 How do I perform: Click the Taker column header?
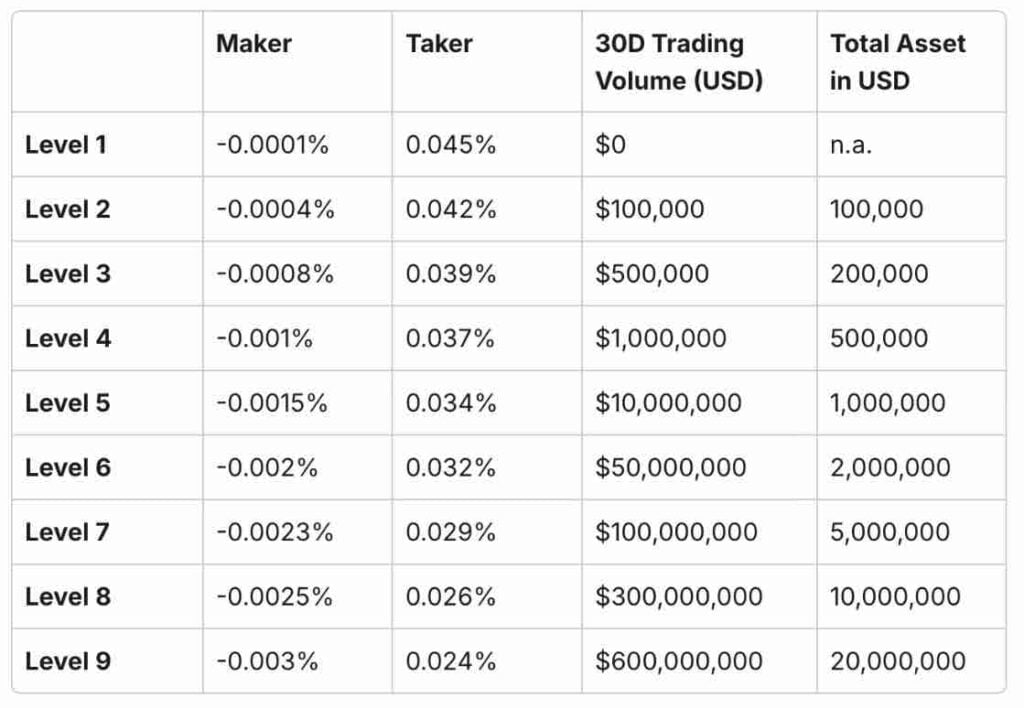point(439,44)
